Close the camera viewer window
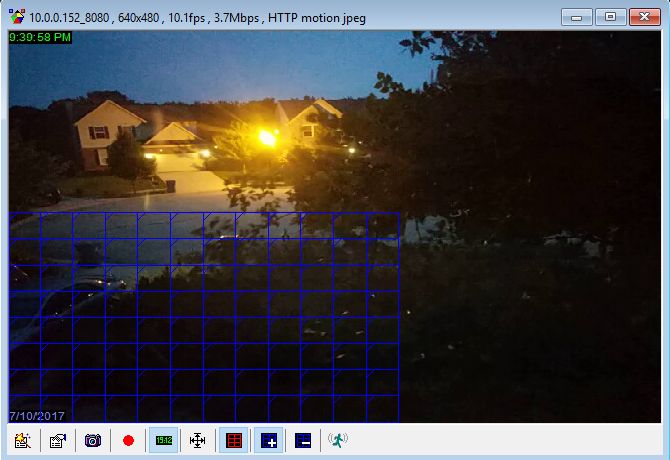The width and height of the screenshot is (670, 460). [x=644, y=17]
